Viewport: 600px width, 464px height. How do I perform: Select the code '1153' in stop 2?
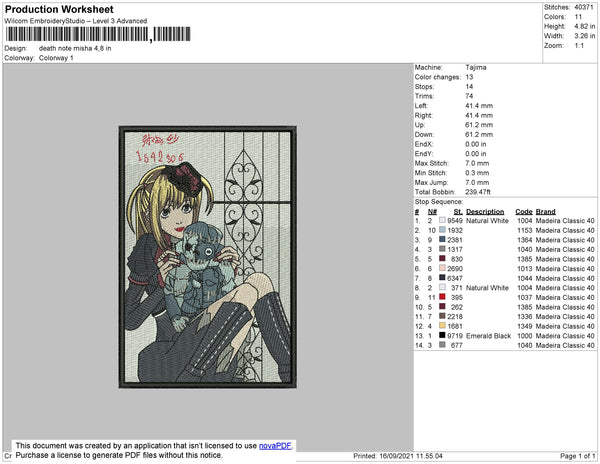coord(525,230)
